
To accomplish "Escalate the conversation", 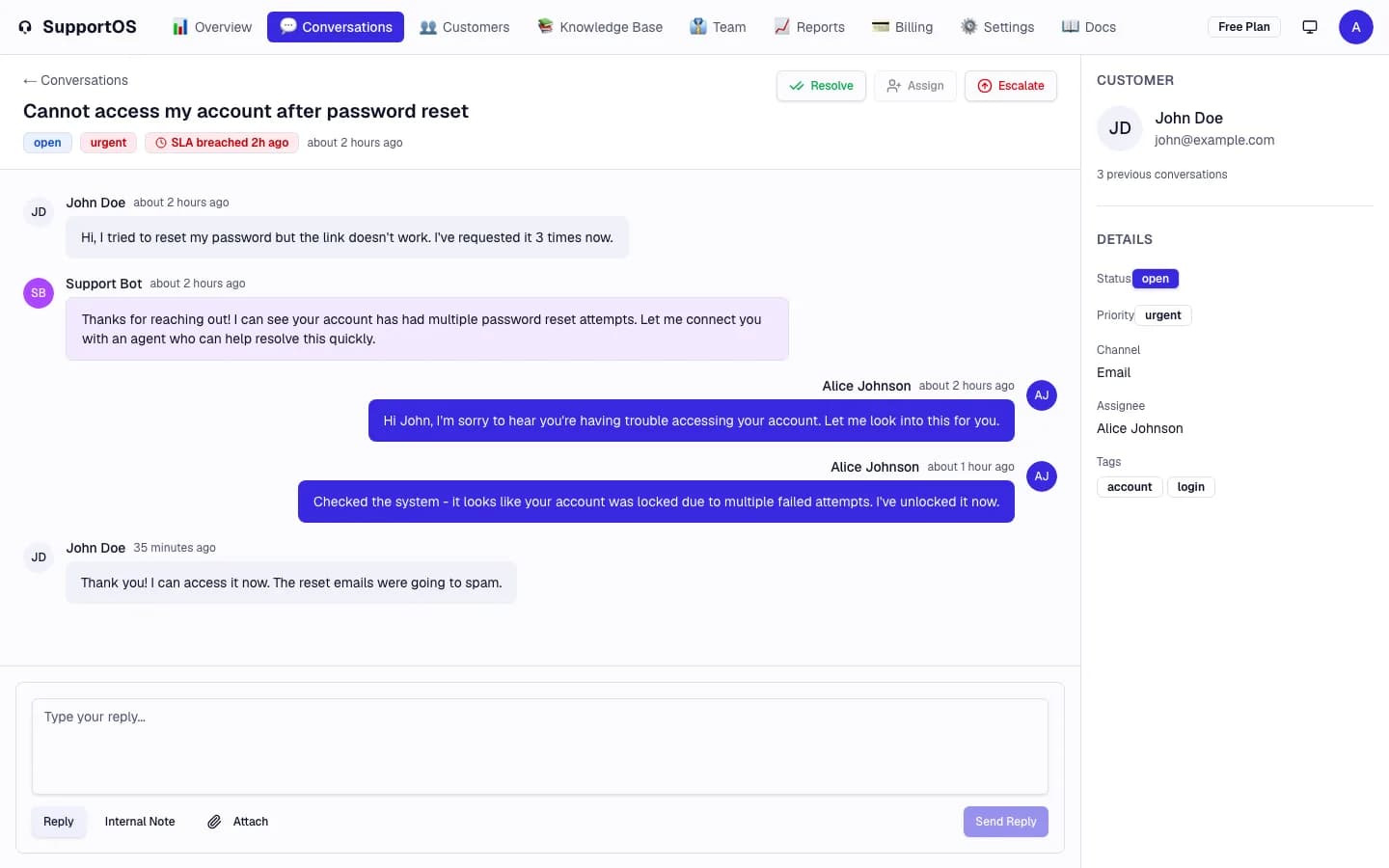I will (1011, 86).
